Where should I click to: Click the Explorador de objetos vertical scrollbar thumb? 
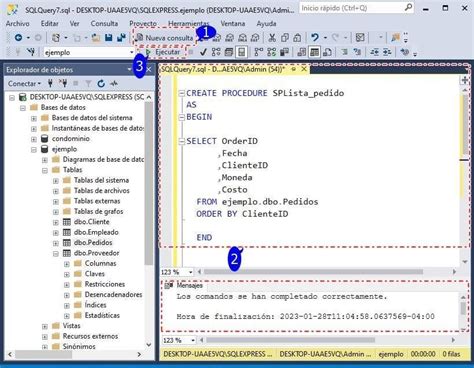[149, 183]
